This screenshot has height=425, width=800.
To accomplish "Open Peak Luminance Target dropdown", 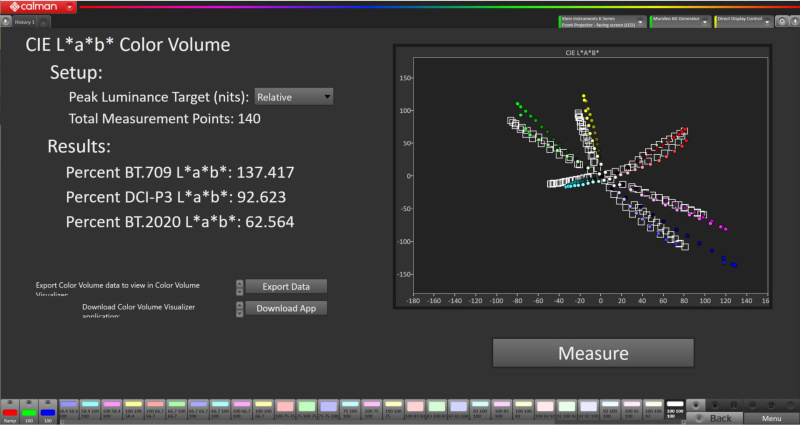I will (294, 97).
